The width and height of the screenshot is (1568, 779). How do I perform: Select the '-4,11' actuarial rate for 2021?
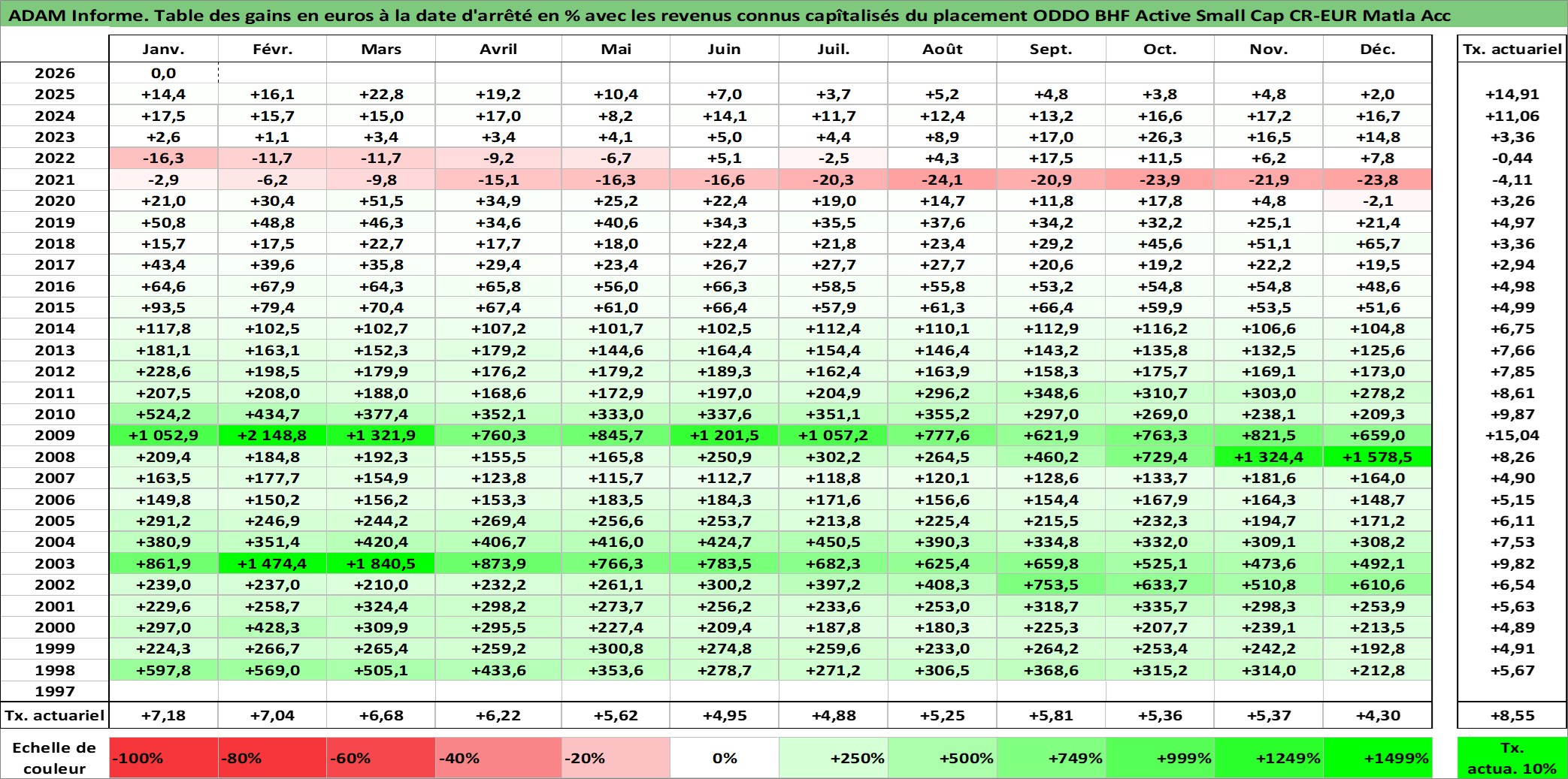(1512, 180)
